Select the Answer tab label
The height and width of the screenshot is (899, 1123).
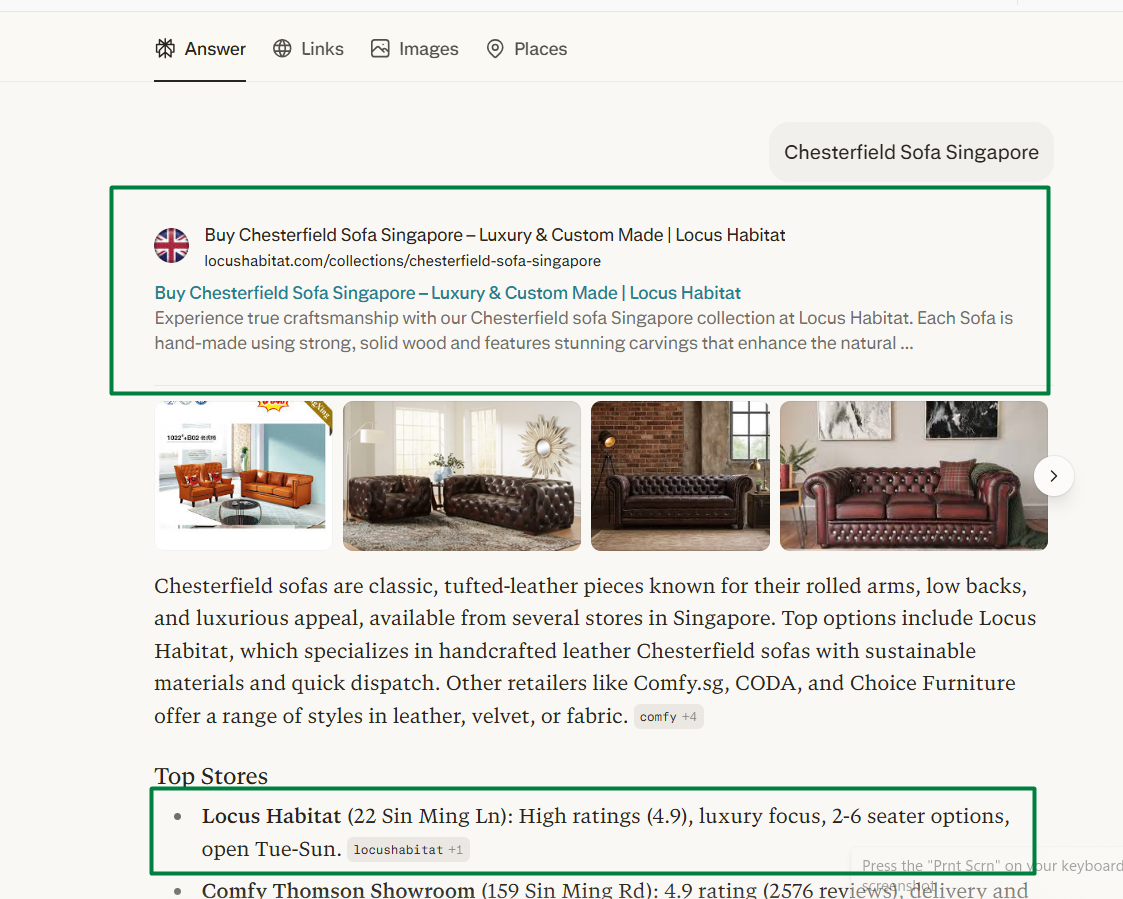[x=215, y=49]
